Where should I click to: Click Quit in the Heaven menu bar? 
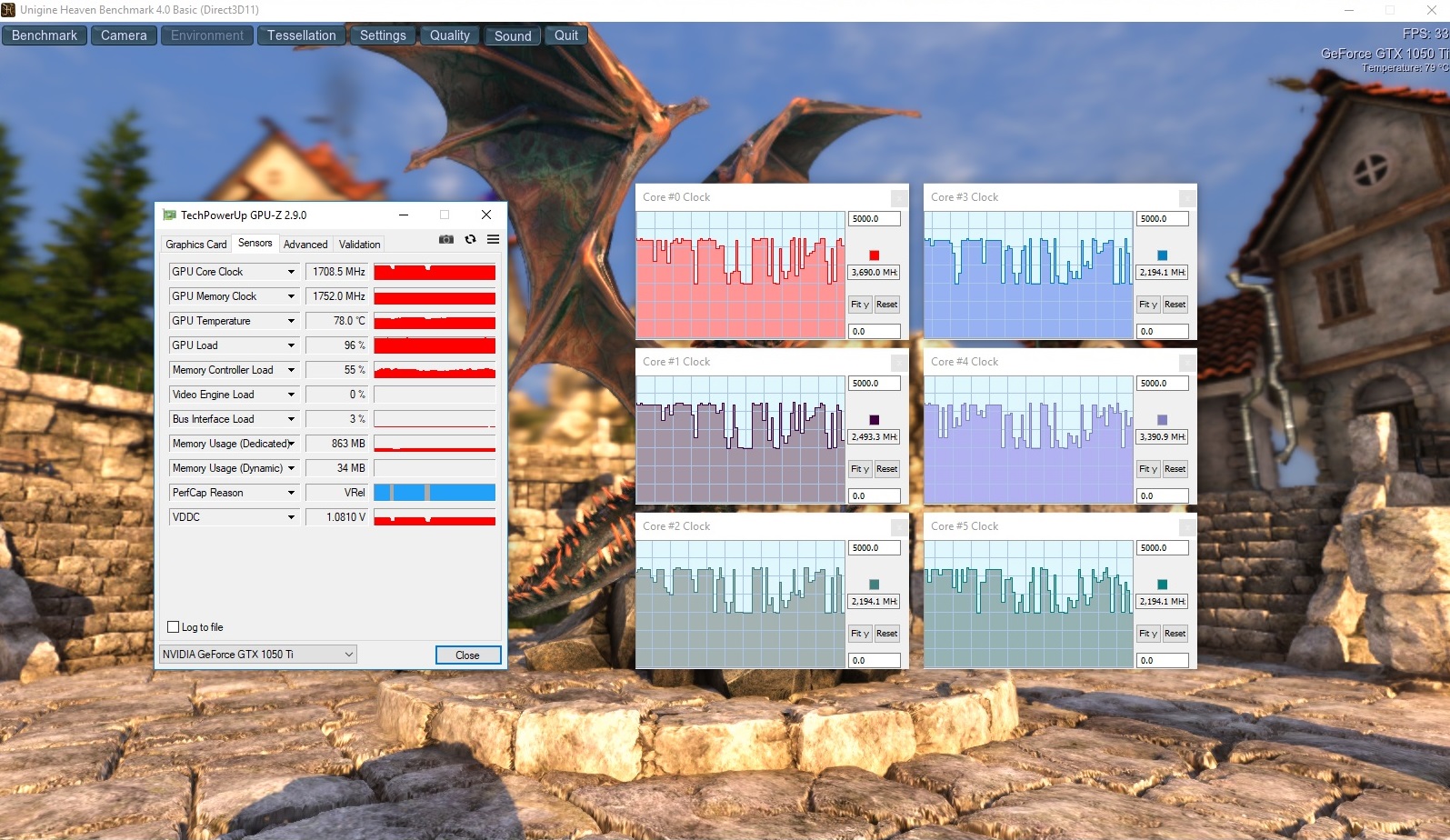566,35
